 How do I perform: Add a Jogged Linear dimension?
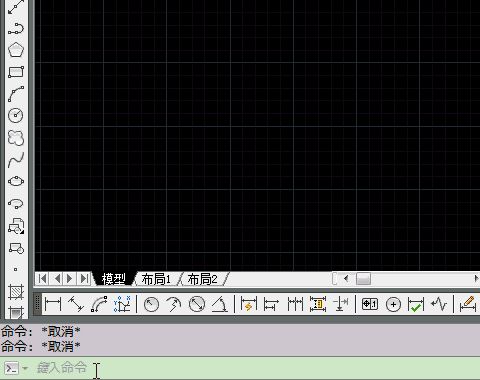pyautogui.click(x=439, y=304)
